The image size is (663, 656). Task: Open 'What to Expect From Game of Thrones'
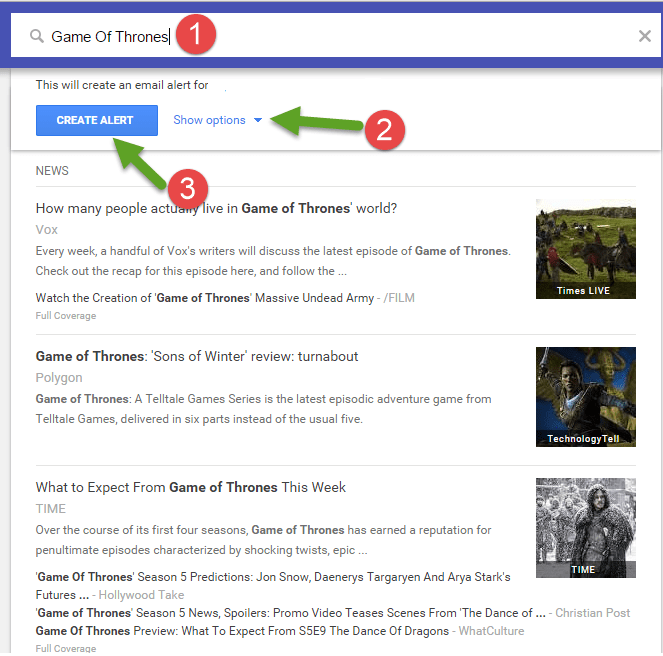click(x=191, y=487)
